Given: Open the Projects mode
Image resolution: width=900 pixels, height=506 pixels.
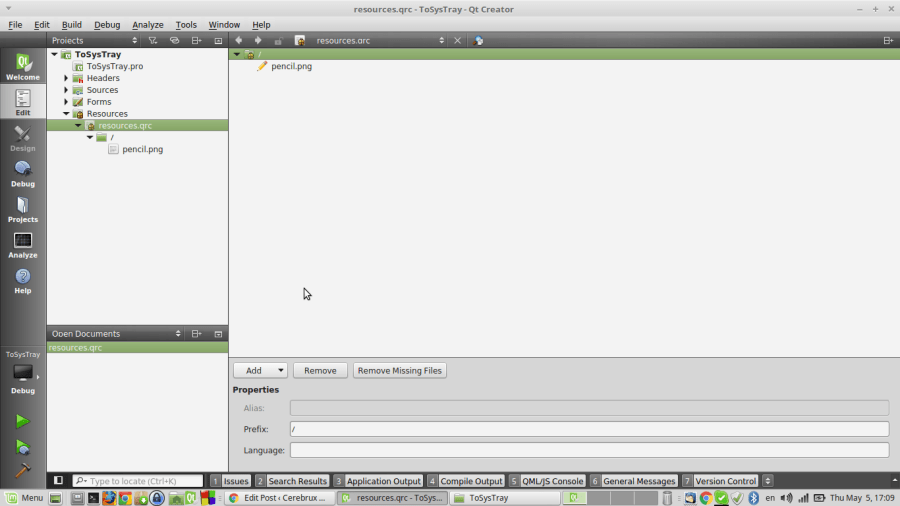Looking at the screenshot, I should pyautogui.click(x=23, y=209).
